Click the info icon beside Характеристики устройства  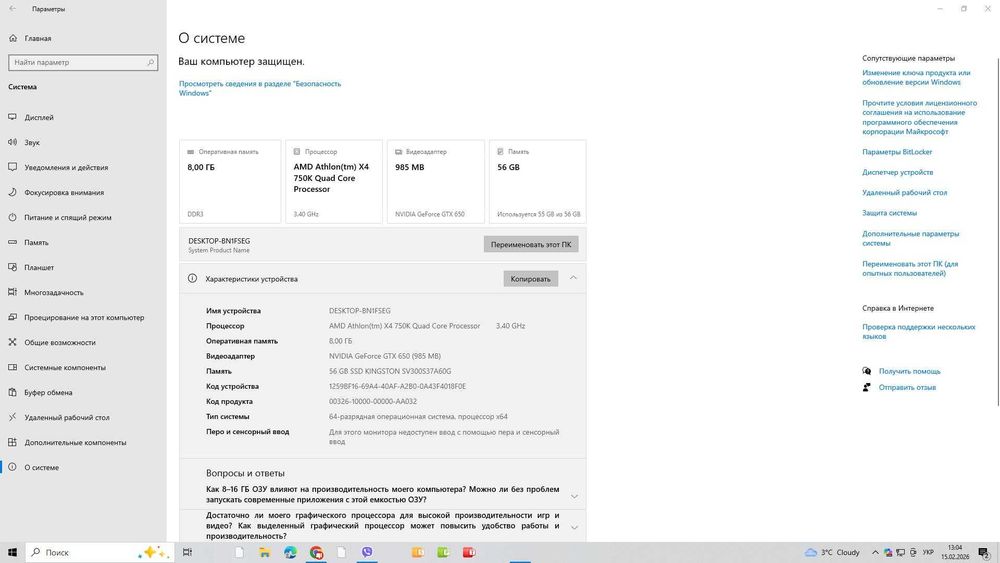click(192, 279)
